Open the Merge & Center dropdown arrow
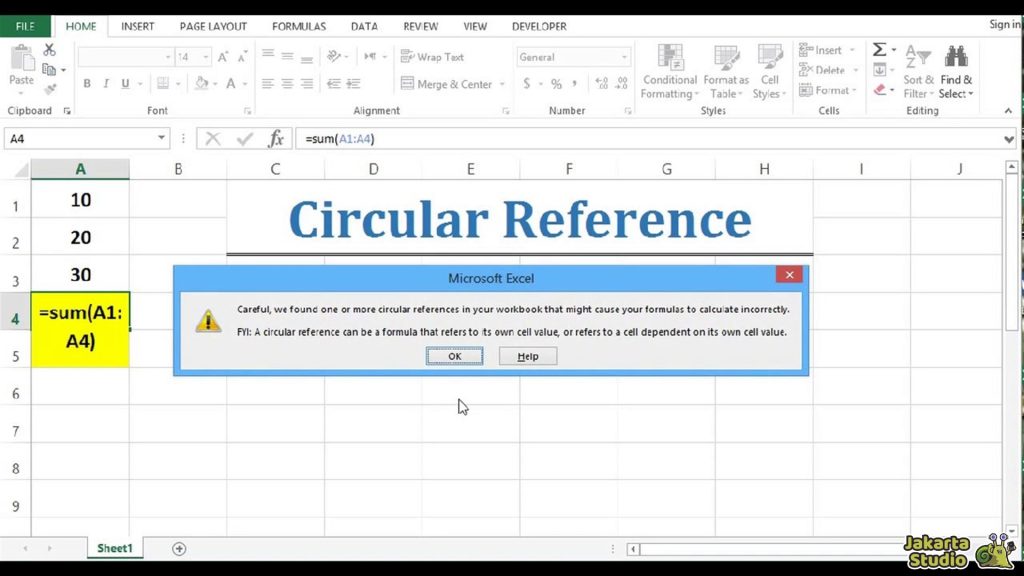The image size is (1024, 576). 502,84
